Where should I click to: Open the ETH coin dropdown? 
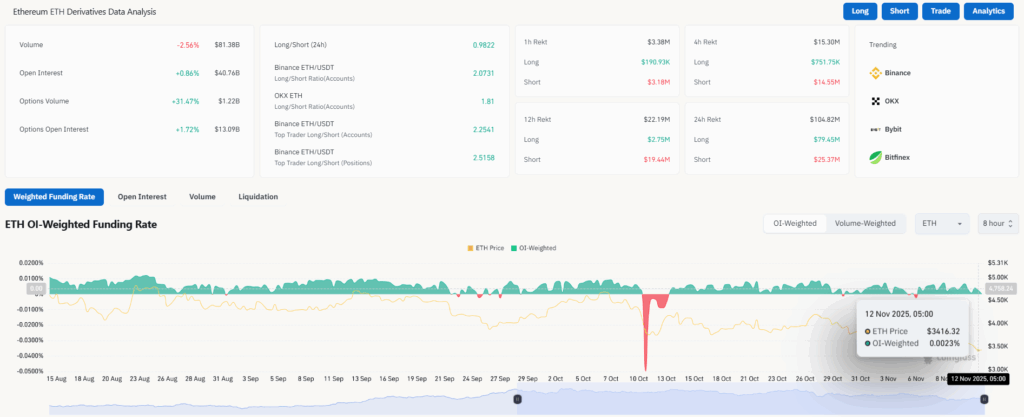(x=942, y=223)
